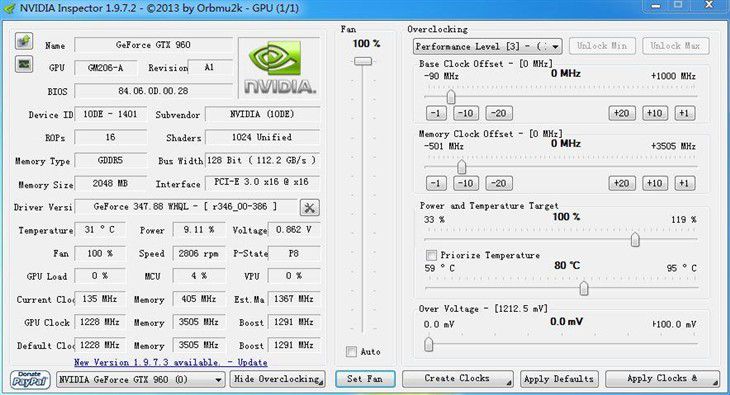Open the NVIDIA GeForce GTX 960 GPU selector
The image size is (730, 395).
pyautogui.click(x=141, y=380)
